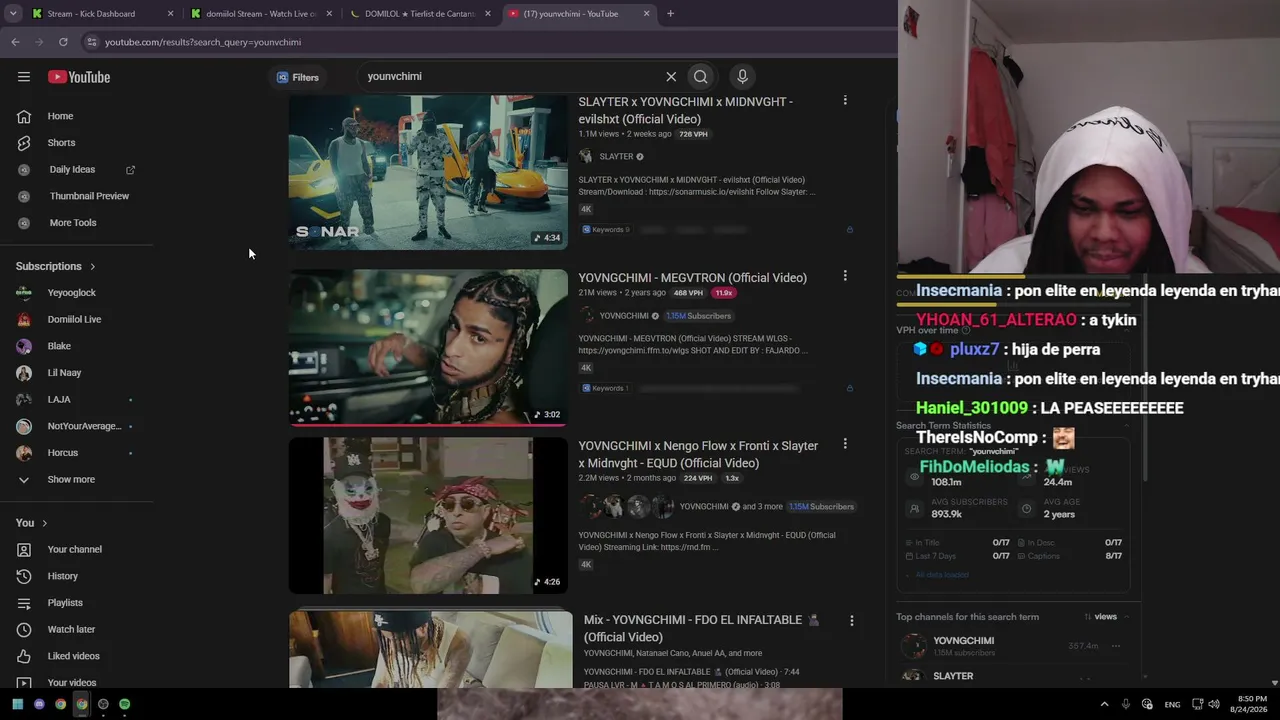Open Daily Ideas in the sidebar
Viewport: 1280px width, 720px height.
tap(72, 170)
